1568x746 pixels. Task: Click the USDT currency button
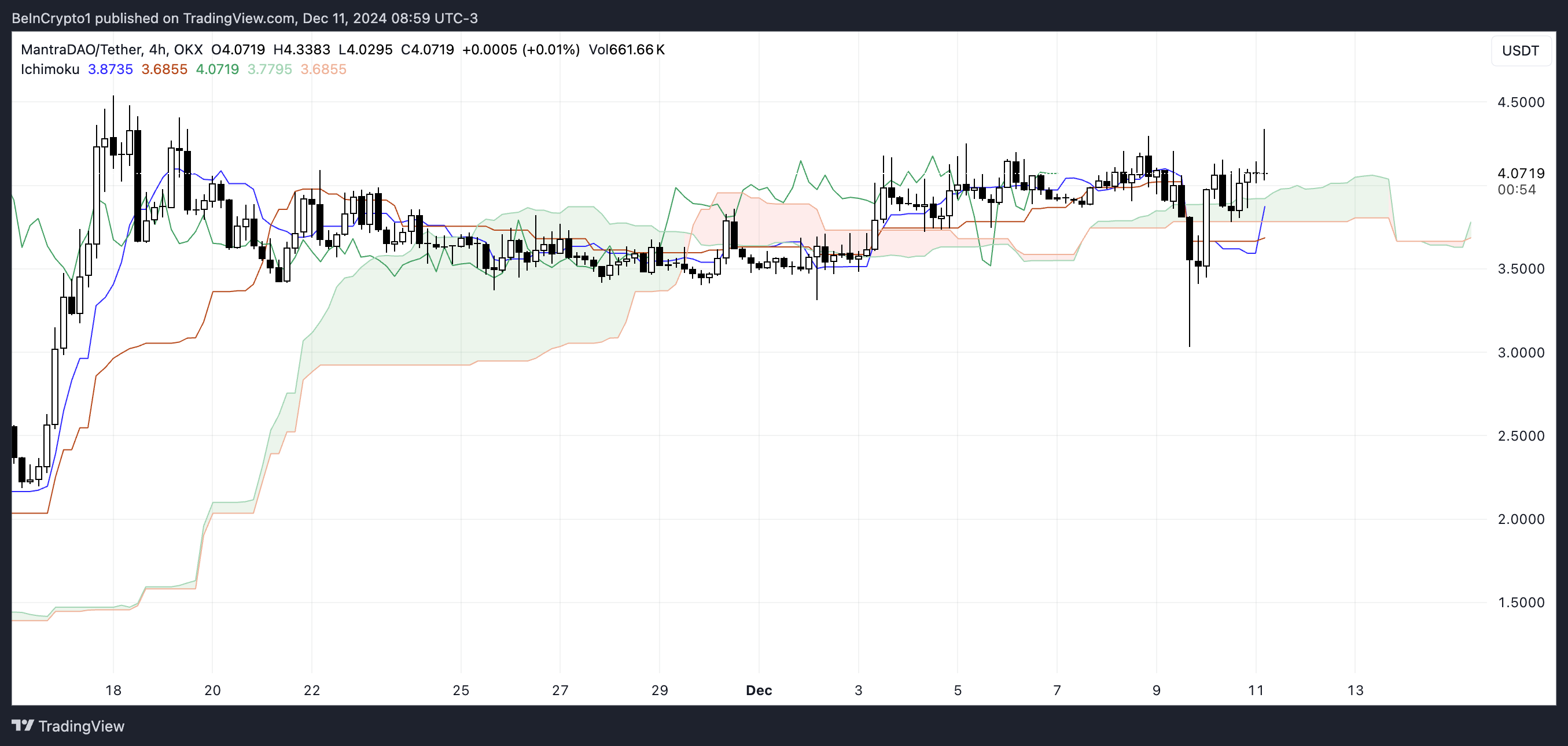[x=1520, y=50]
